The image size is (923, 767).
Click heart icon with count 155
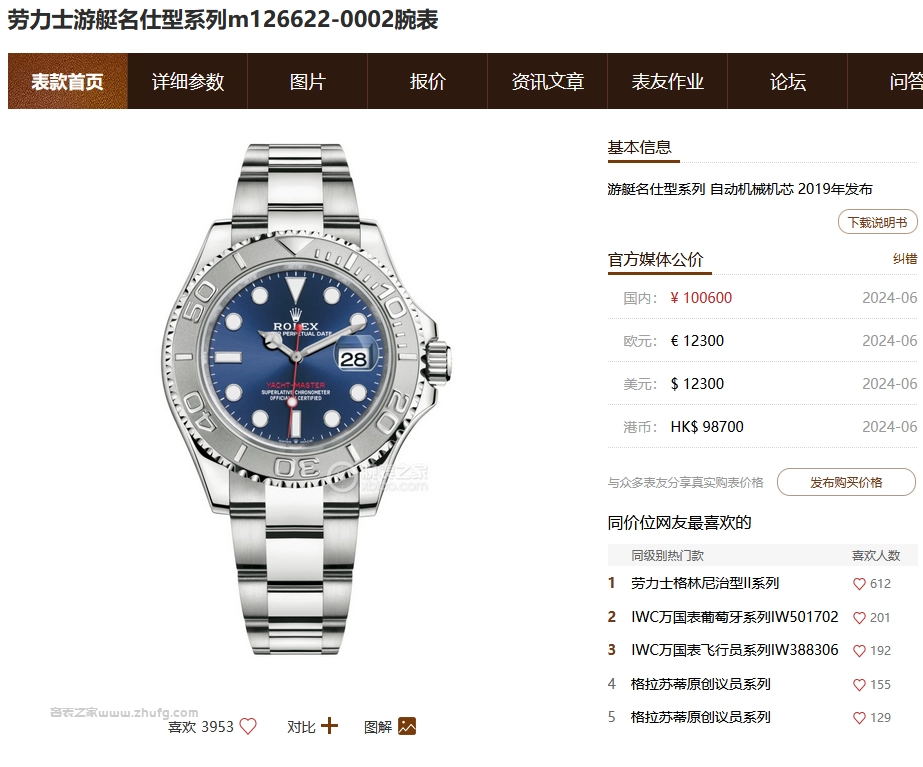tap(859, 685)
